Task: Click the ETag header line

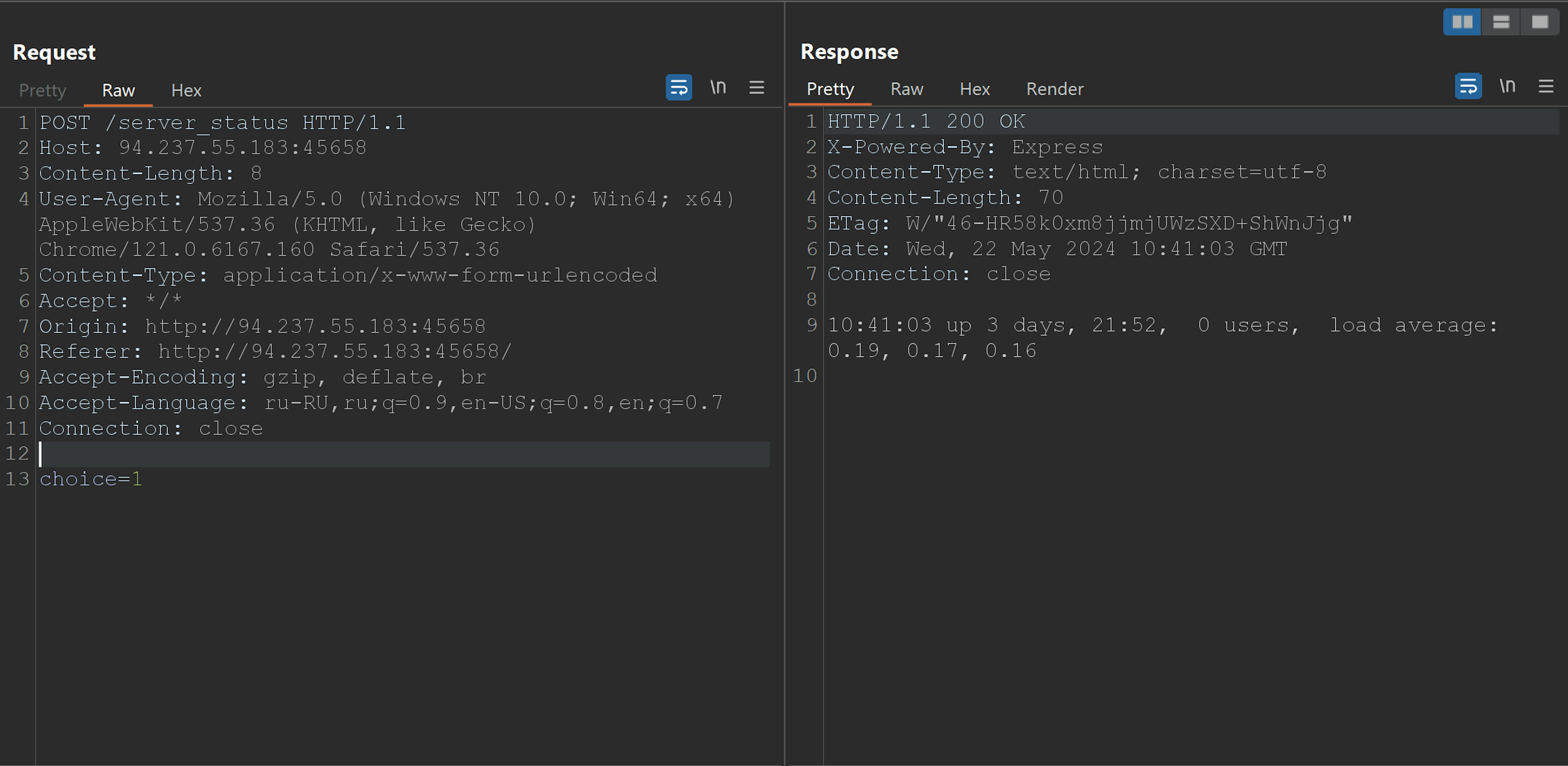Action: click(1090, 223)
